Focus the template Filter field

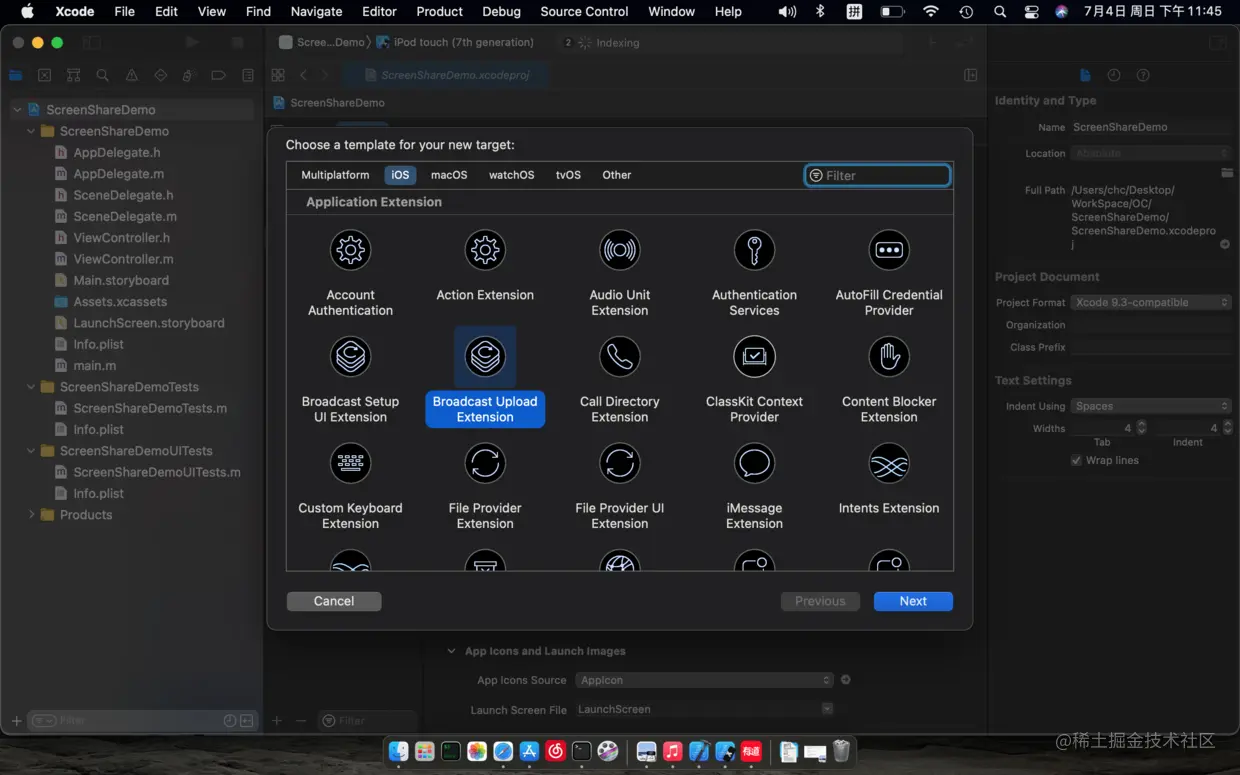click(877, 175)
